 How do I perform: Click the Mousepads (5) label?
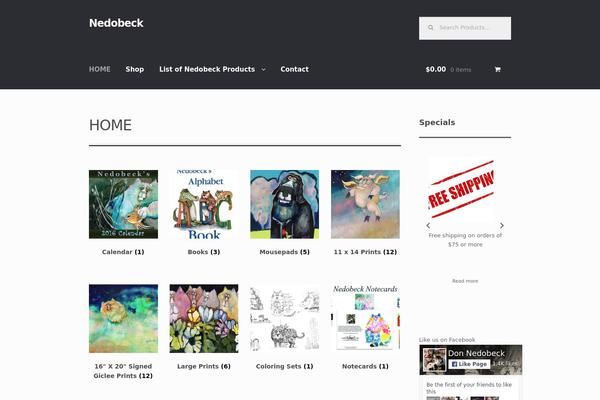coord(284,252)
